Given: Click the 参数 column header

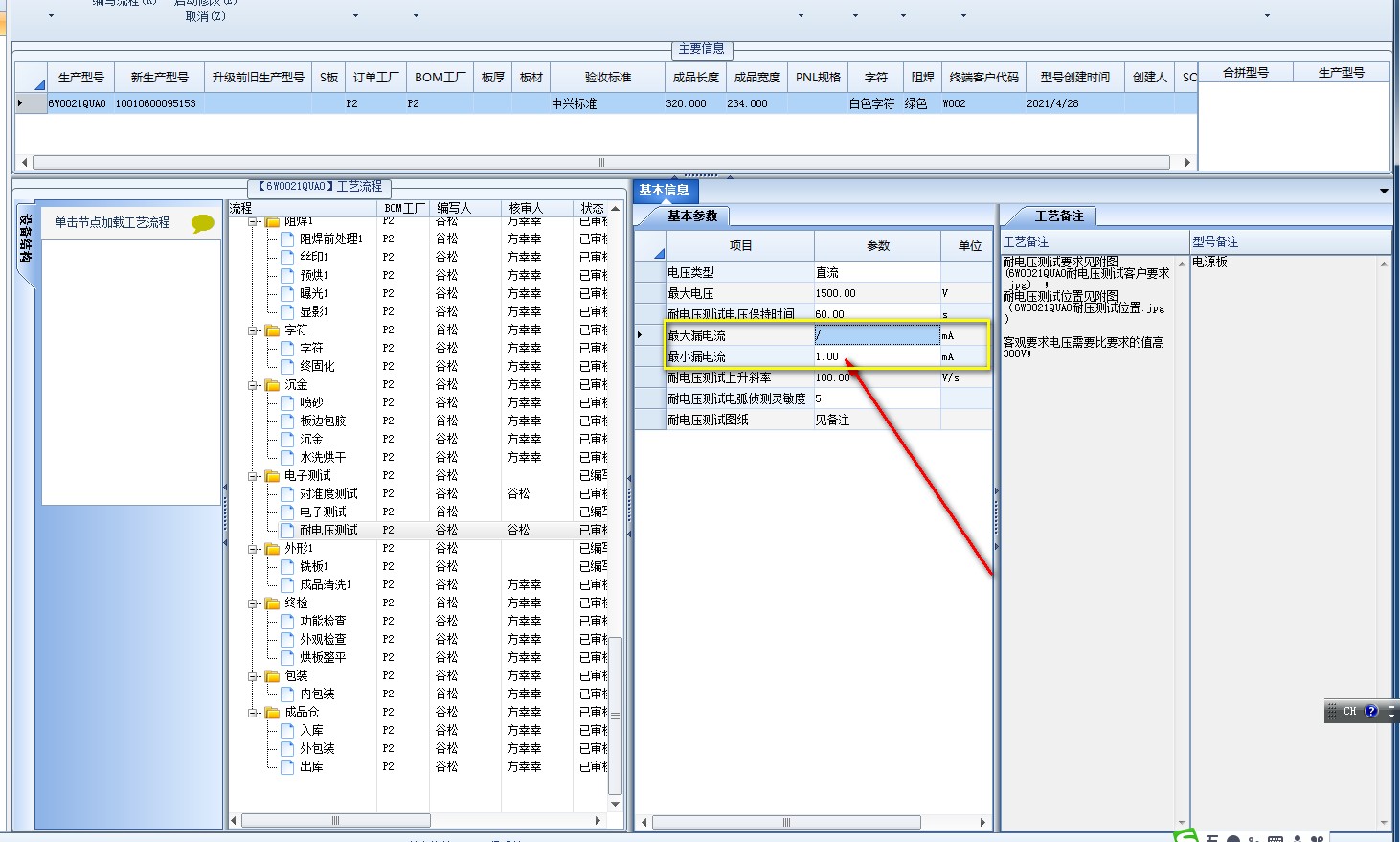Looking at the screenshot, I should tap(878, 246).
